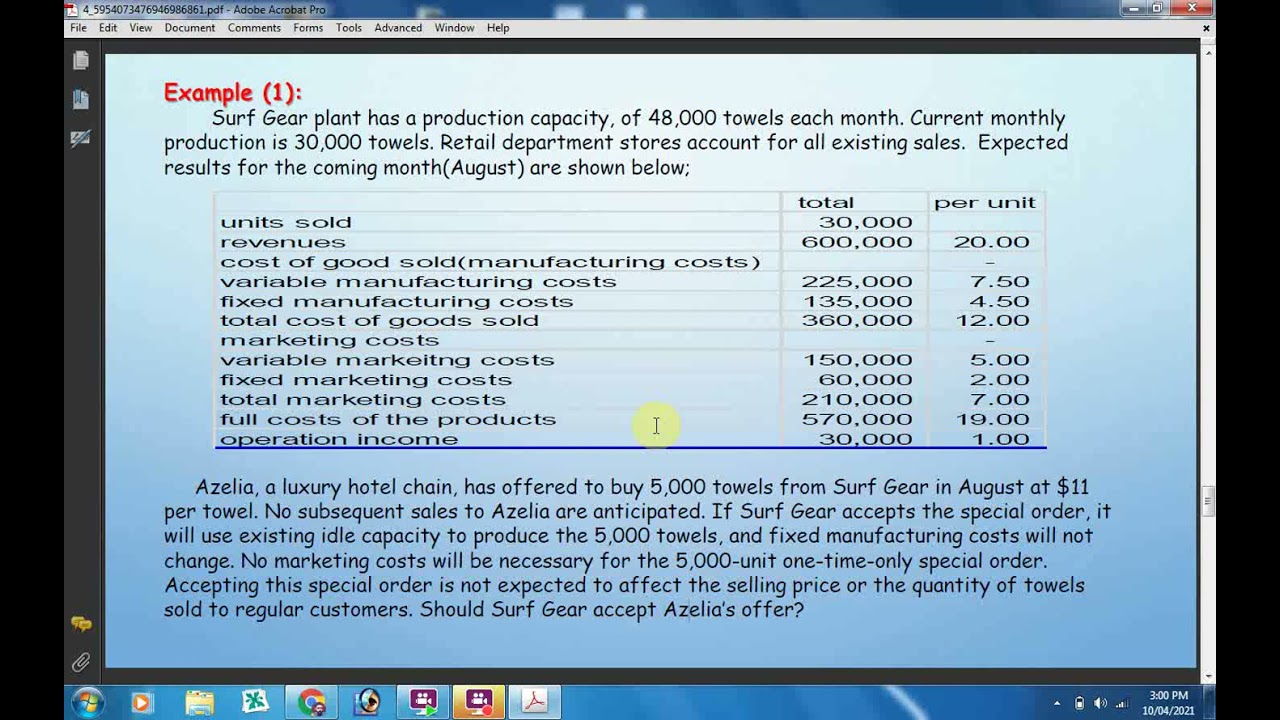Open the Advanced menu
The width and height of the screenshot is (1280, 720).
coord(398,28)
